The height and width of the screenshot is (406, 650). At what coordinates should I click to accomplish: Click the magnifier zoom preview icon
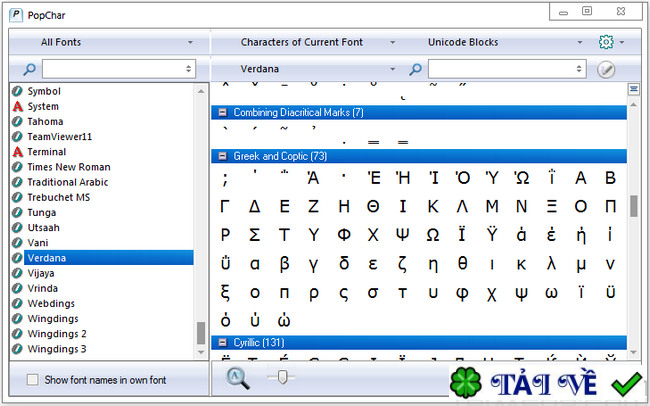pyautogui.click(x=238, y=379)
